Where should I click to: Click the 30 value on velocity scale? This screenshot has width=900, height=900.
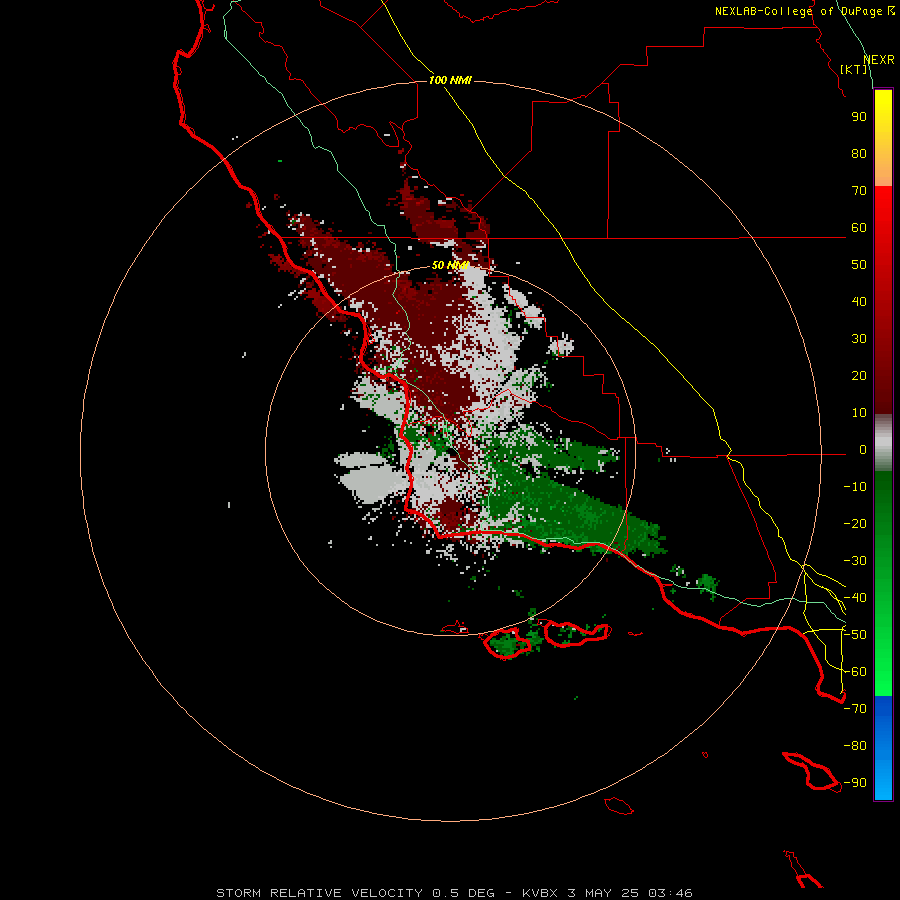tap(859, 339)
